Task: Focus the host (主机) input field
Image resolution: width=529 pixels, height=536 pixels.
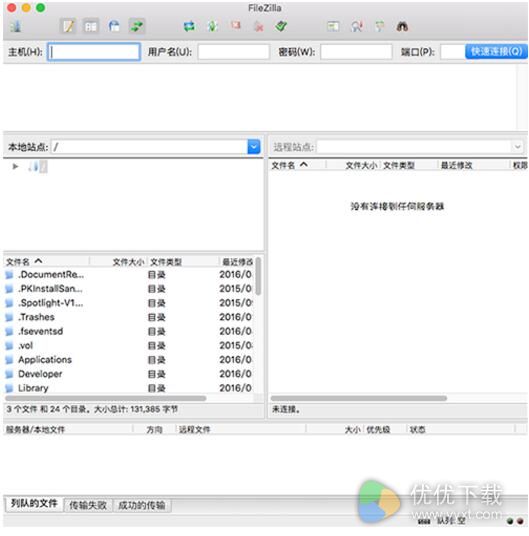Action: [94, 52]
